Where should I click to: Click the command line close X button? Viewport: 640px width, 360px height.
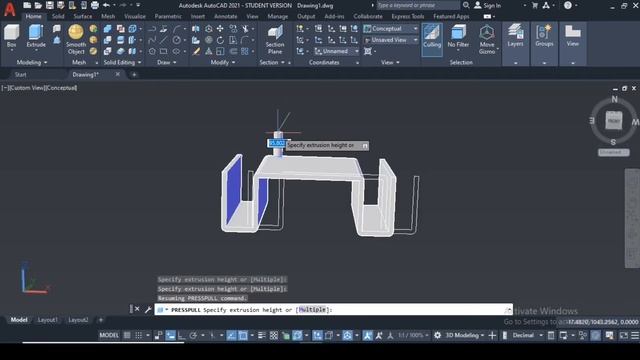click(x=137, y=309)
